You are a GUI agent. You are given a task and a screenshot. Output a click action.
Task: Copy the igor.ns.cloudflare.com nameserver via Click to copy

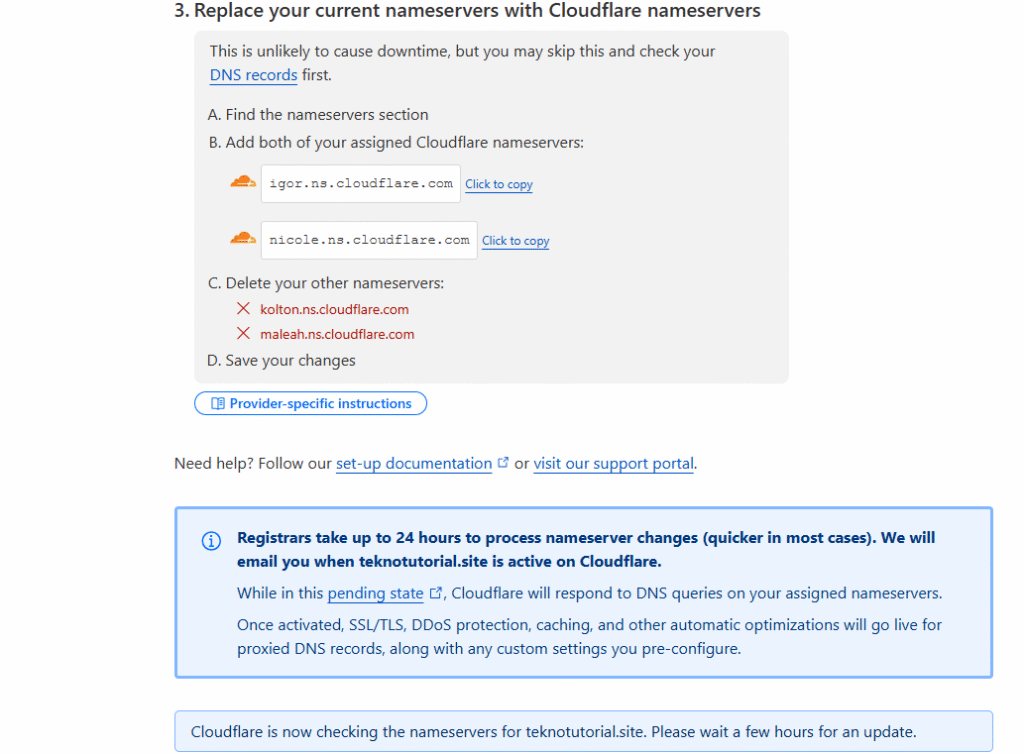pos(499,184)
